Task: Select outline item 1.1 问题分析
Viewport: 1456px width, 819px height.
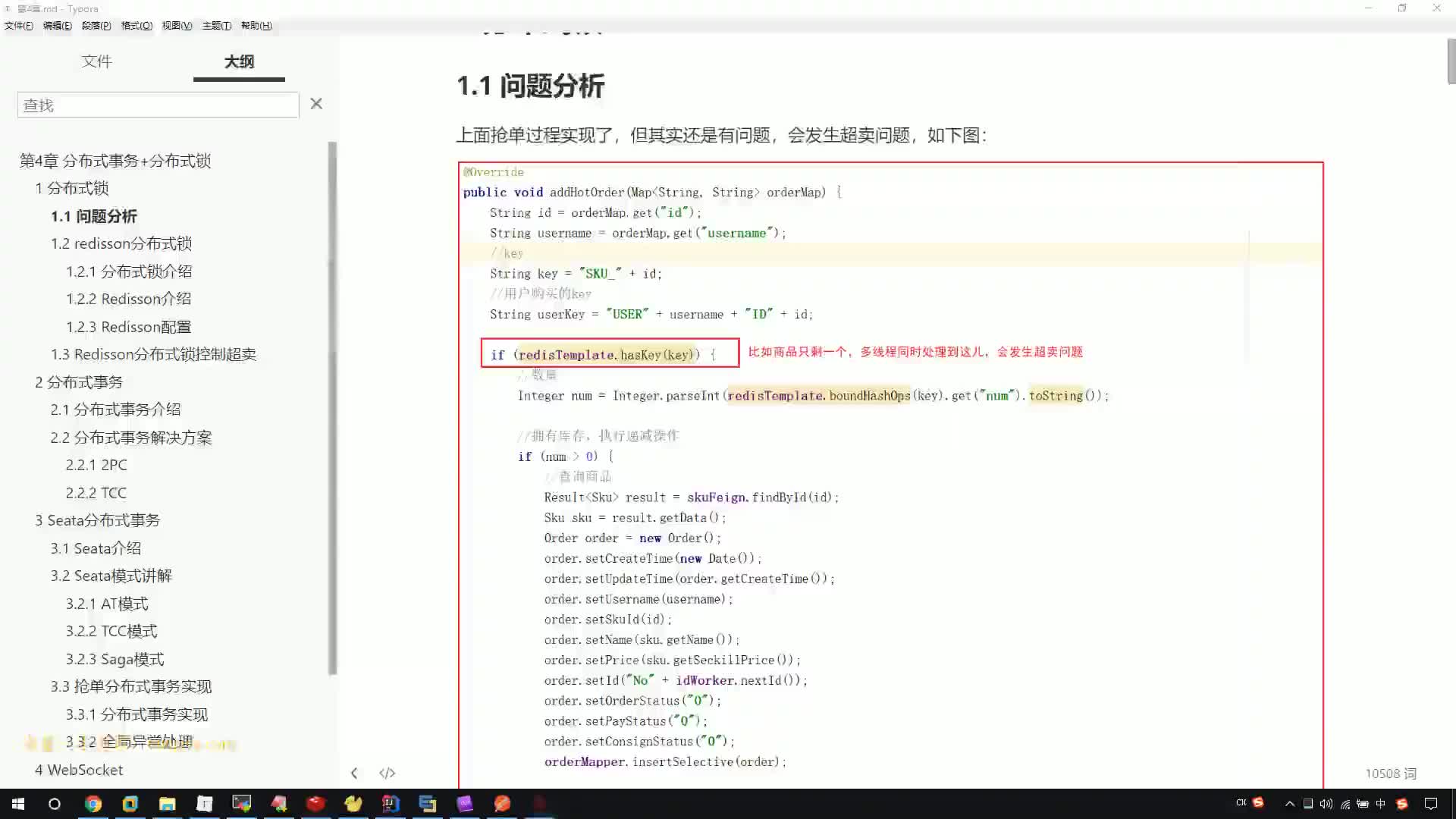Action: tap(94, 216)
